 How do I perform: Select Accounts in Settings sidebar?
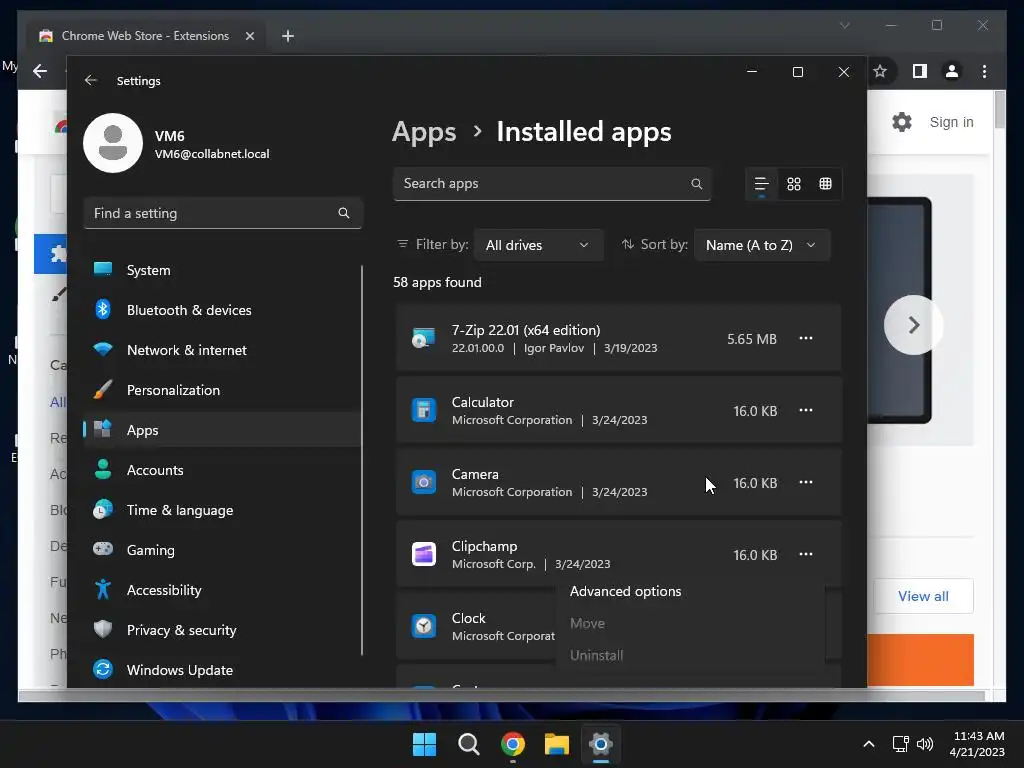coord(222,470)
